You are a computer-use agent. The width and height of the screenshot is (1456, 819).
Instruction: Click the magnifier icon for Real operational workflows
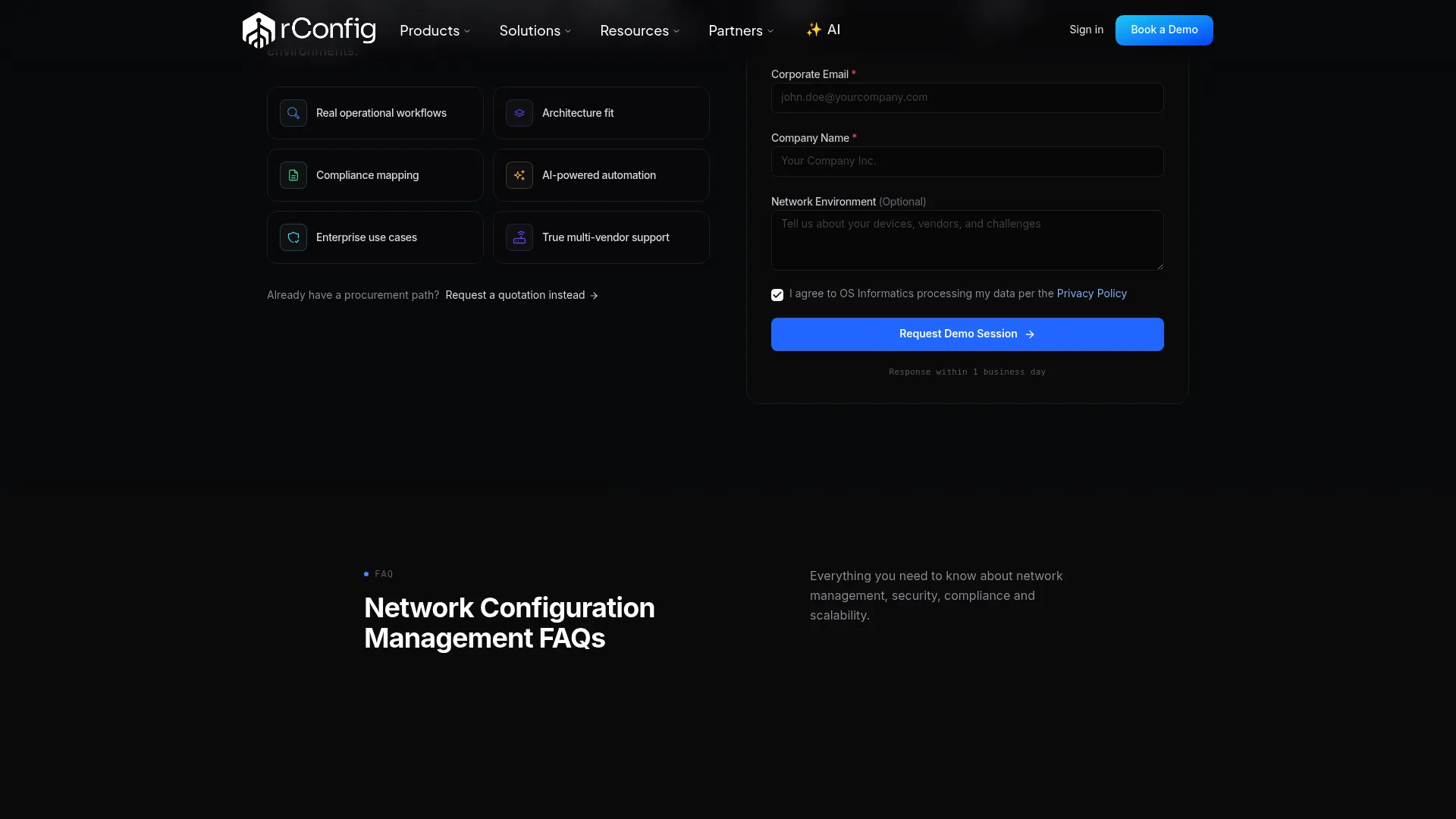[x=293, y=113]
